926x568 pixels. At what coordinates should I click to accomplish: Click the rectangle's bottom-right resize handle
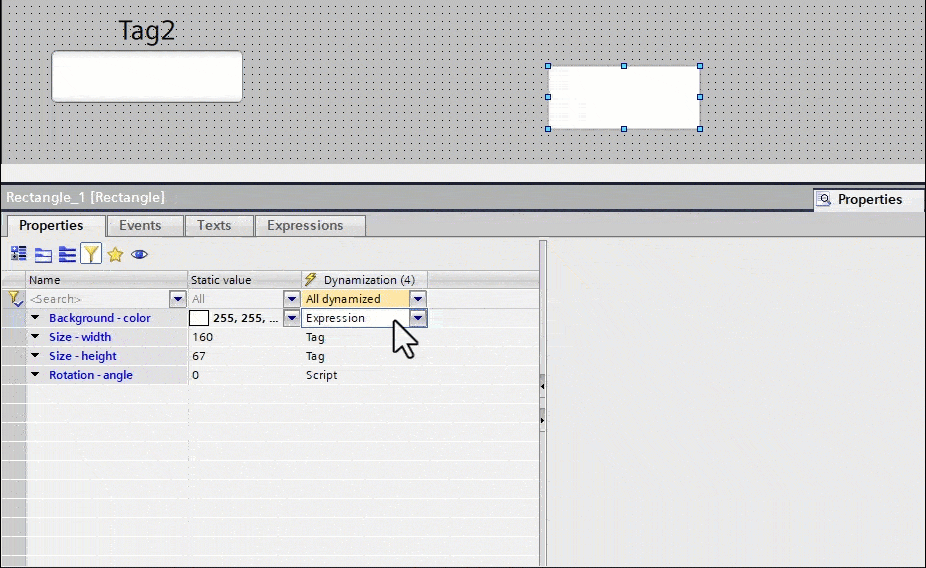point(700,129)
